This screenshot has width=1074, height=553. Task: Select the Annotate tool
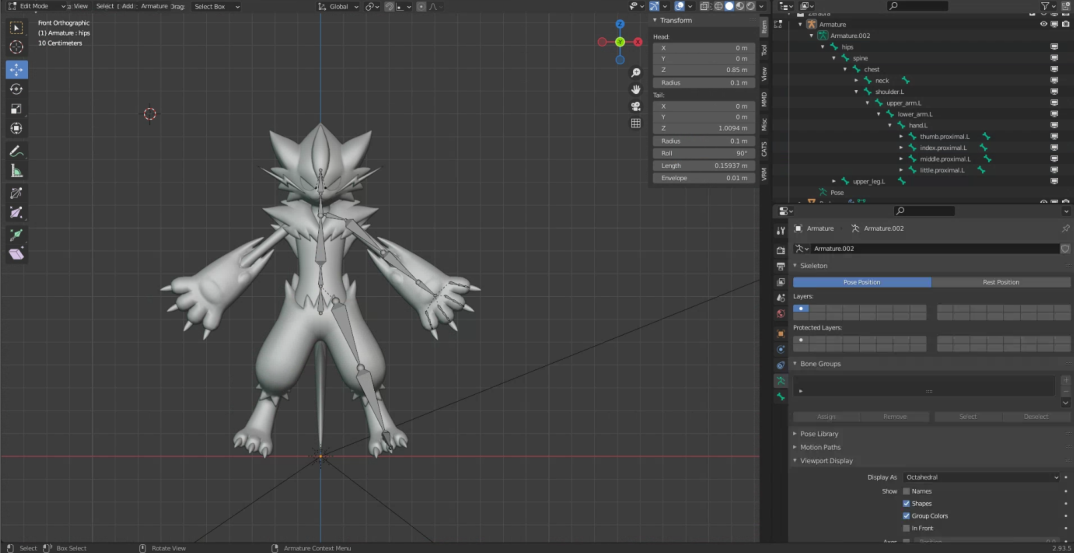tap(16, 151)
